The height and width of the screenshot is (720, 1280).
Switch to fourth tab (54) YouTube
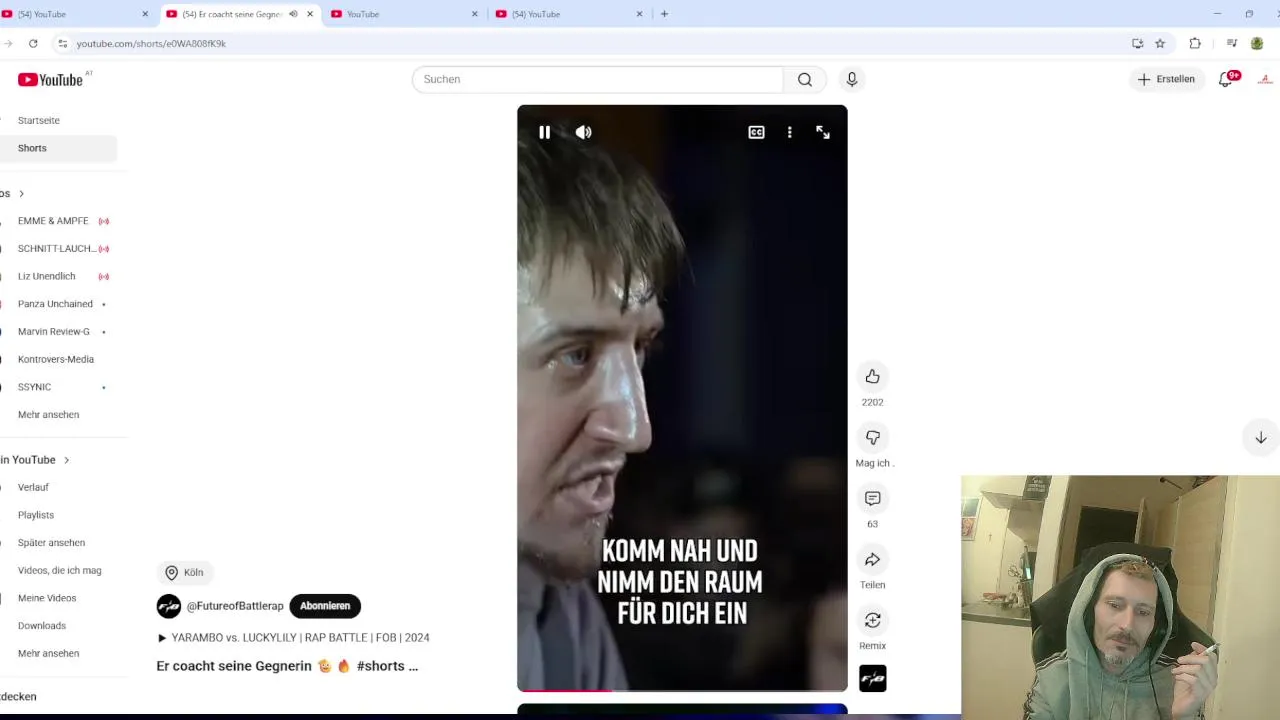tap(570, 14)
